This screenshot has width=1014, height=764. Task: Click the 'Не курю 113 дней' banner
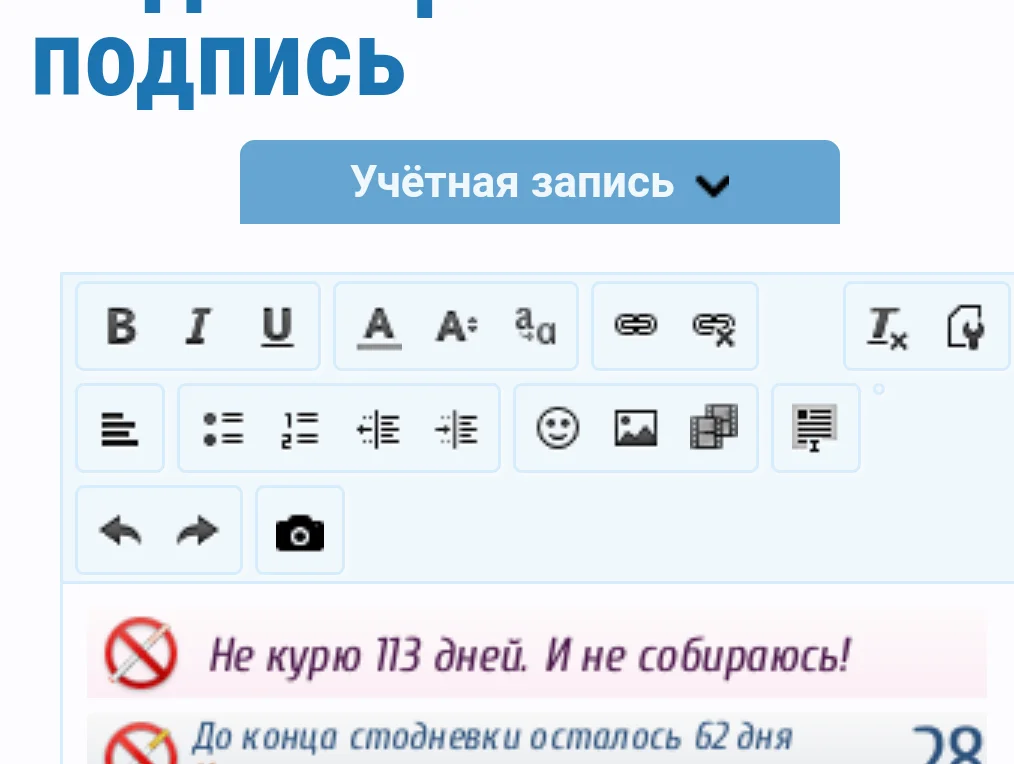(537, 655)
